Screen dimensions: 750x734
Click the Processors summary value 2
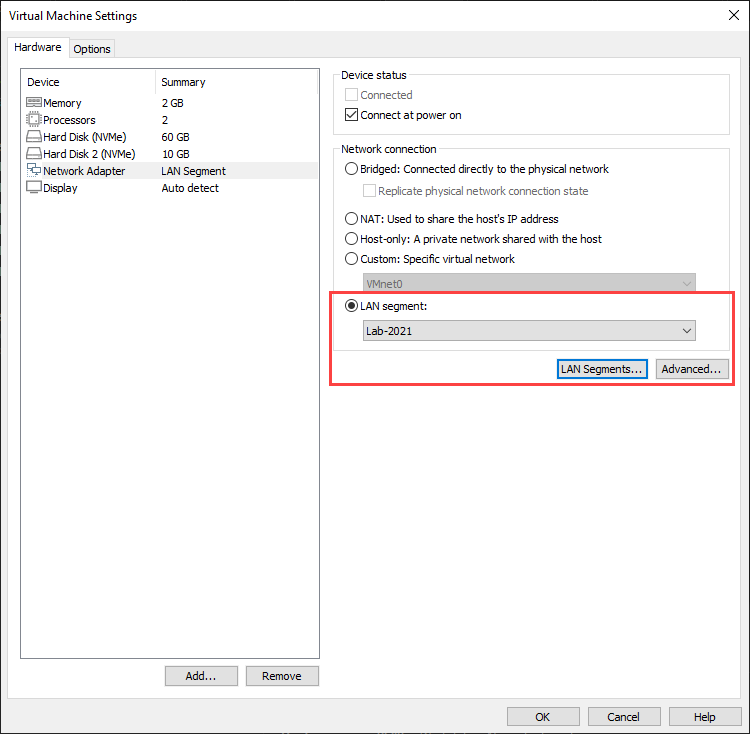165,120
